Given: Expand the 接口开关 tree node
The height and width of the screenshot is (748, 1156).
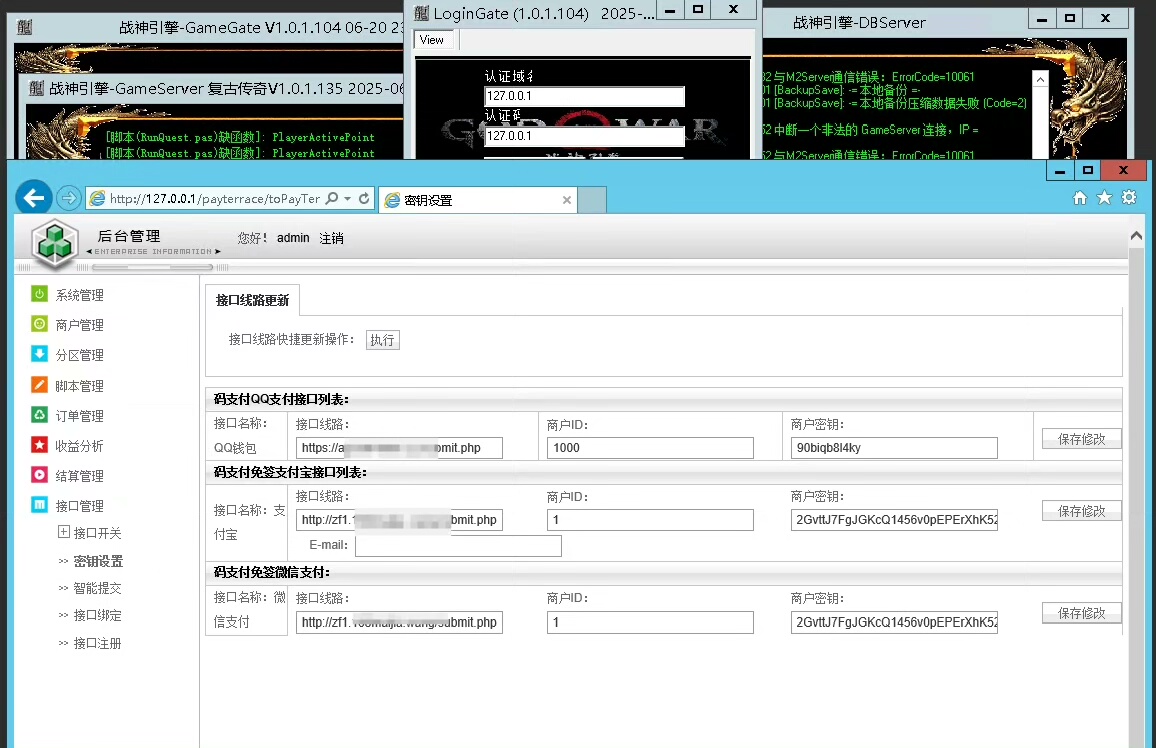Looking at the screenshot, I should pos(64,533).
